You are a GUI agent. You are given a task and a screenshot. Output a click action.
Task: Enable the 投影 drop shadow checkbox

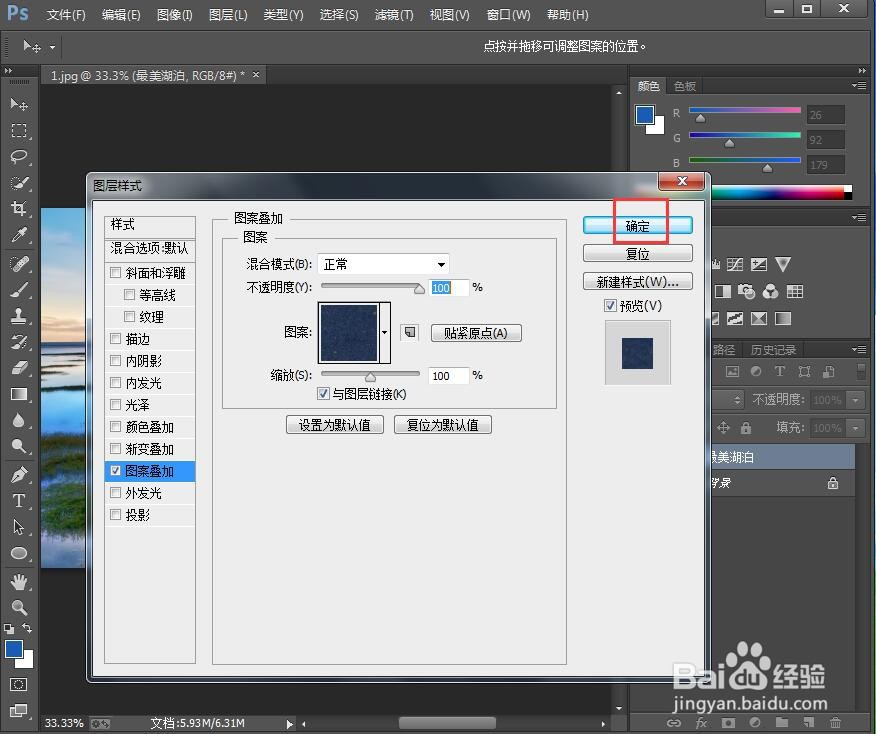tap(116, 514)
